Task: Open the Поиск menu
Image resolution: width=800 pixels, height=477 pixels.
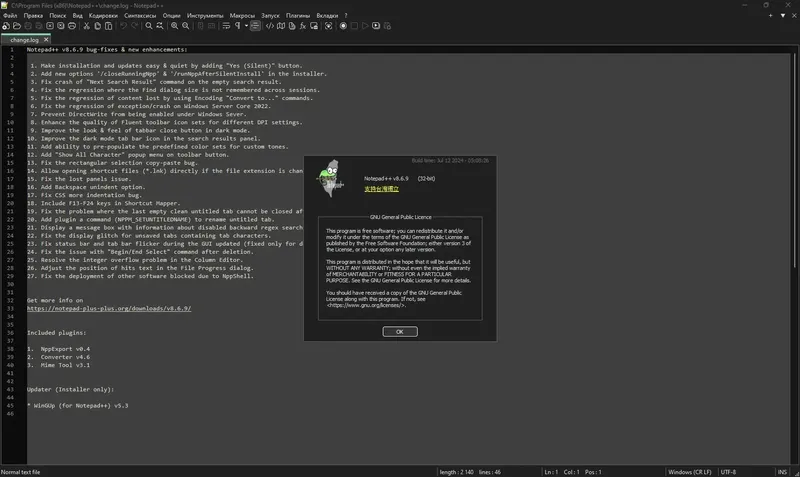Action: pyautogui.click(x=58, y=15)
